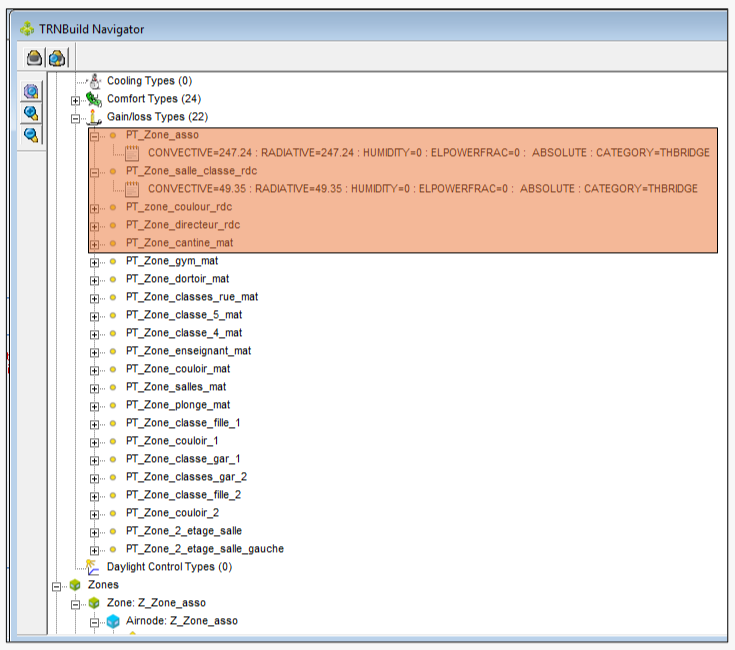
Task: Click the top magnifier icon in left sidebar
Action: tap(31, 92)
